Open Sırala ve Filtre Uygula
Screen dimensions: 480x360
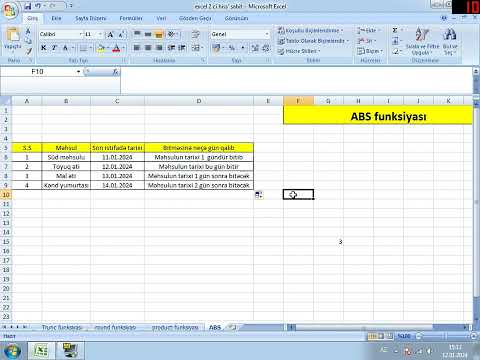coord(422,41)
